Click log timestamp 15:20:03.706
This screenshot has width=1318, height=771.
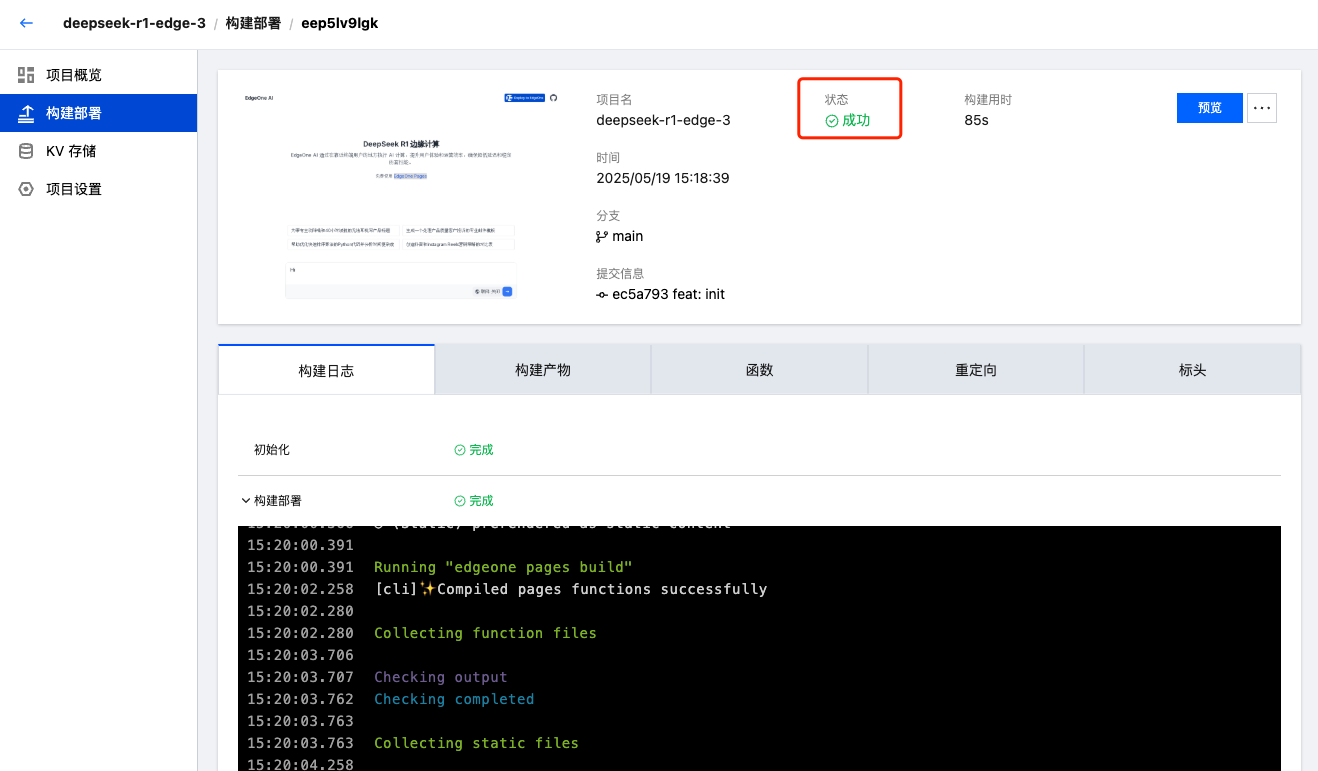coord(300,655)
